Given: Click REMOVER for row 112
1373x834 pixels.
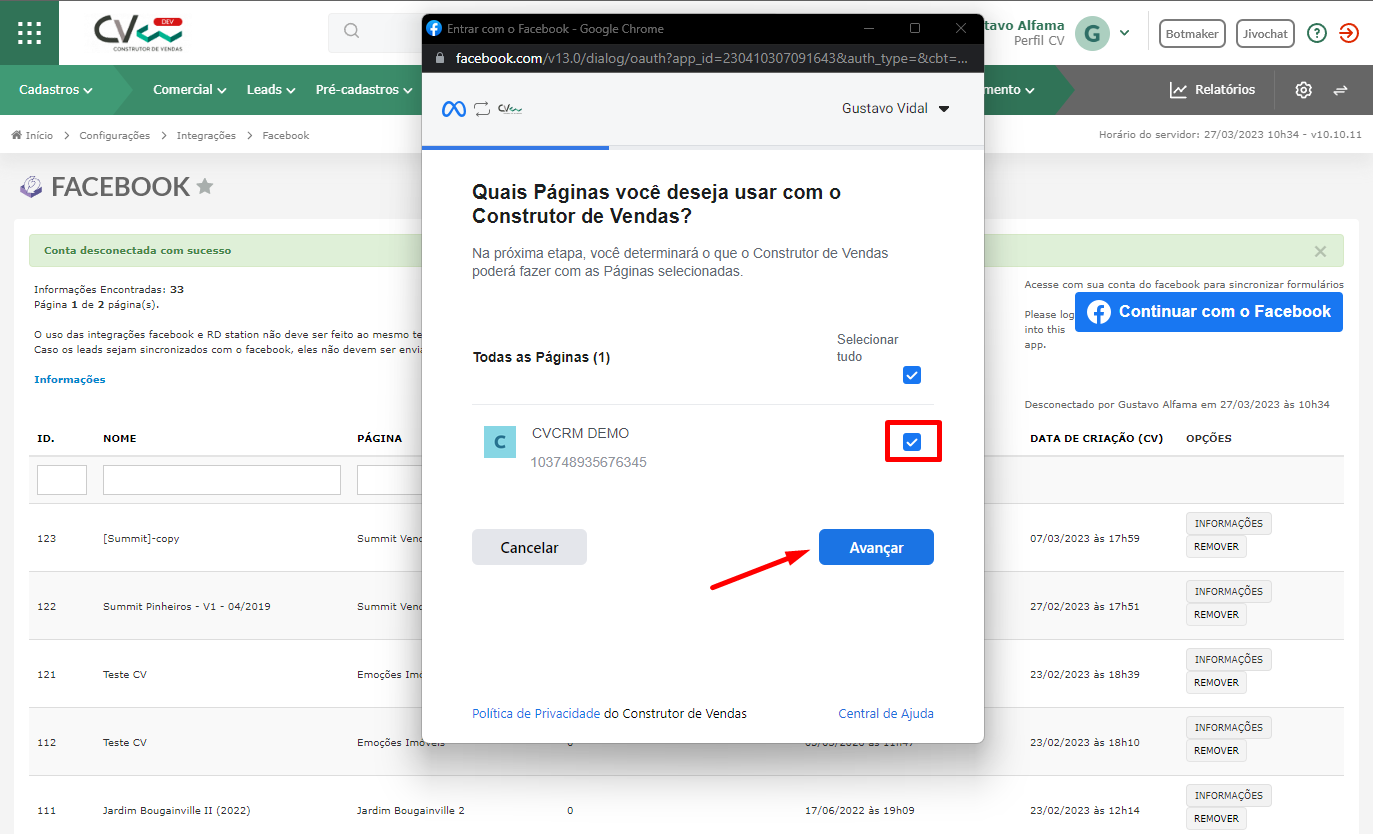Looking at the screenshot, I should (x=1216, y=751).
